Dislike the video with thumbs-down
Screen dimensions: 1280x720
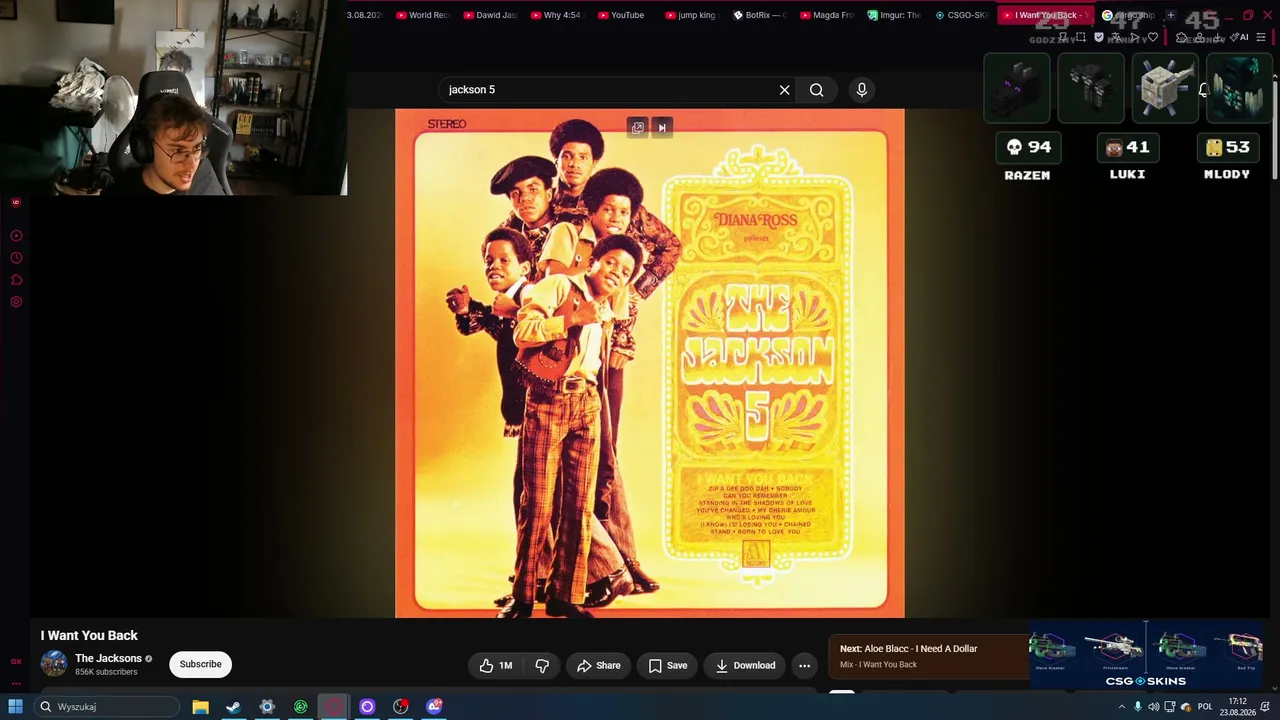point(542,665)
